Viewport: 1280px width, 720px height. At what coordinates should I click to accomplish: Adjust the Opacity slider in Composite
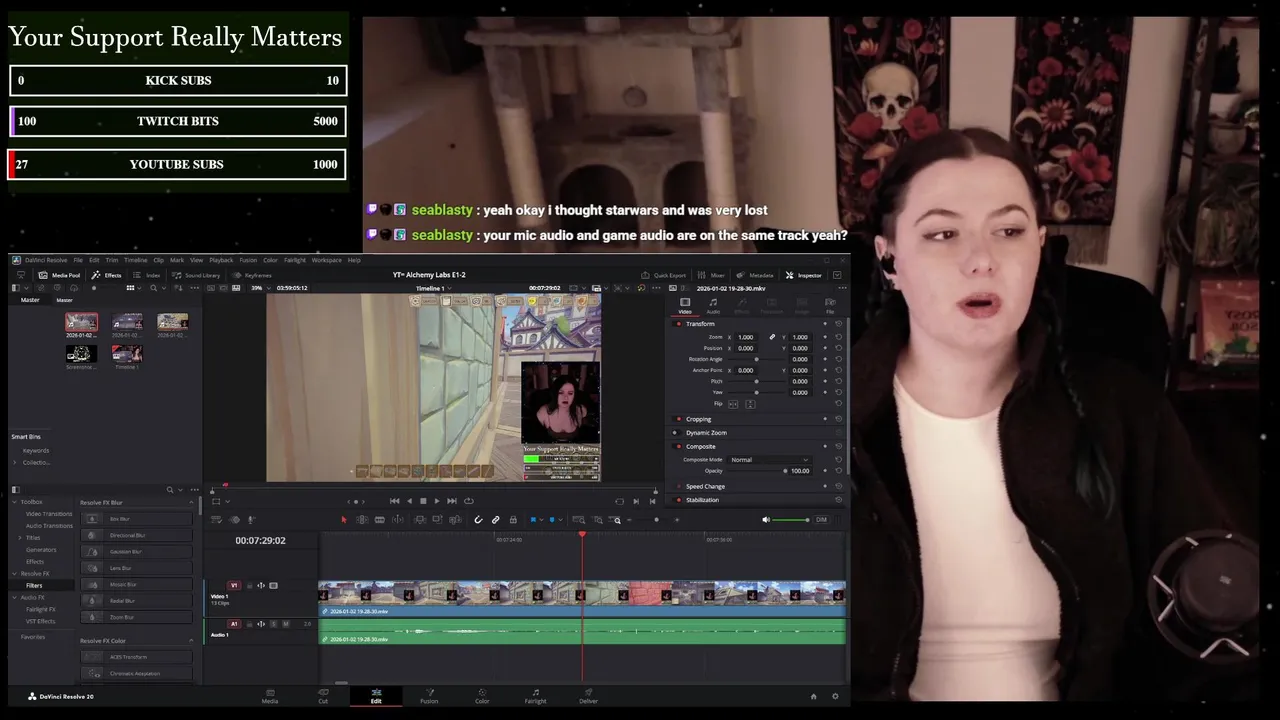(x=756, y=471)
